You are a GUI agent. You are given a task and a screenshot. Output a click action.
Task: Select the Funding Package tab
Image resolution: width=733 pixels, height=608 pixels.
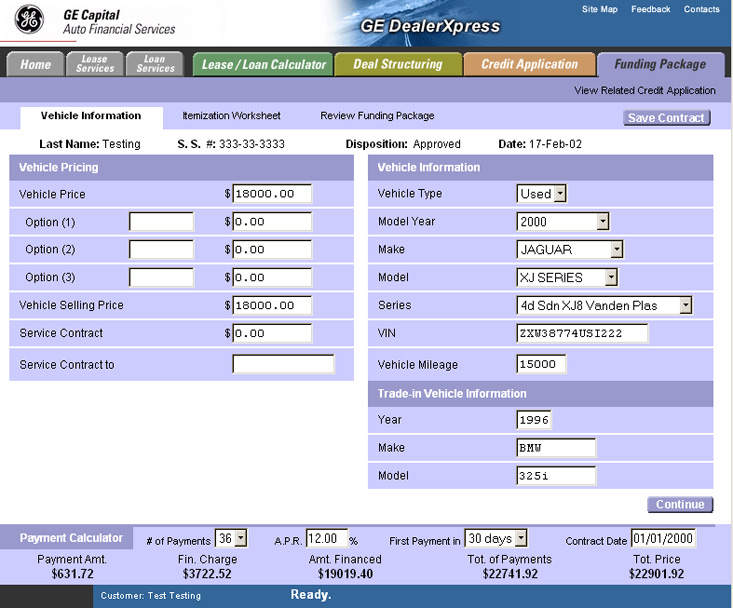point(660,64)
